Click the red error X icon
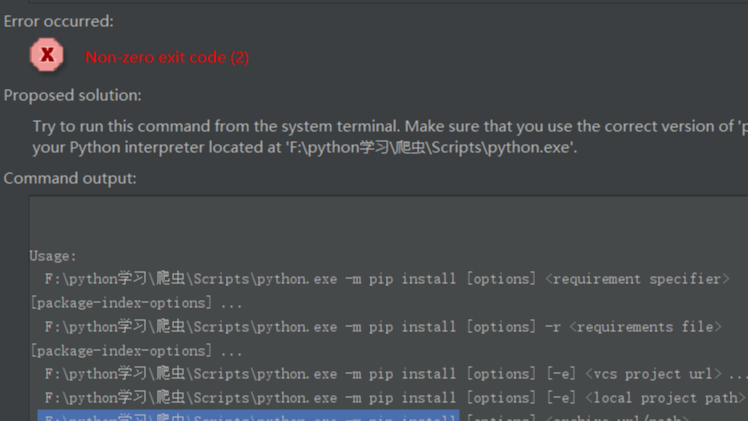The height and width of the screenshot is (421, 748). [x=47, y=55]
